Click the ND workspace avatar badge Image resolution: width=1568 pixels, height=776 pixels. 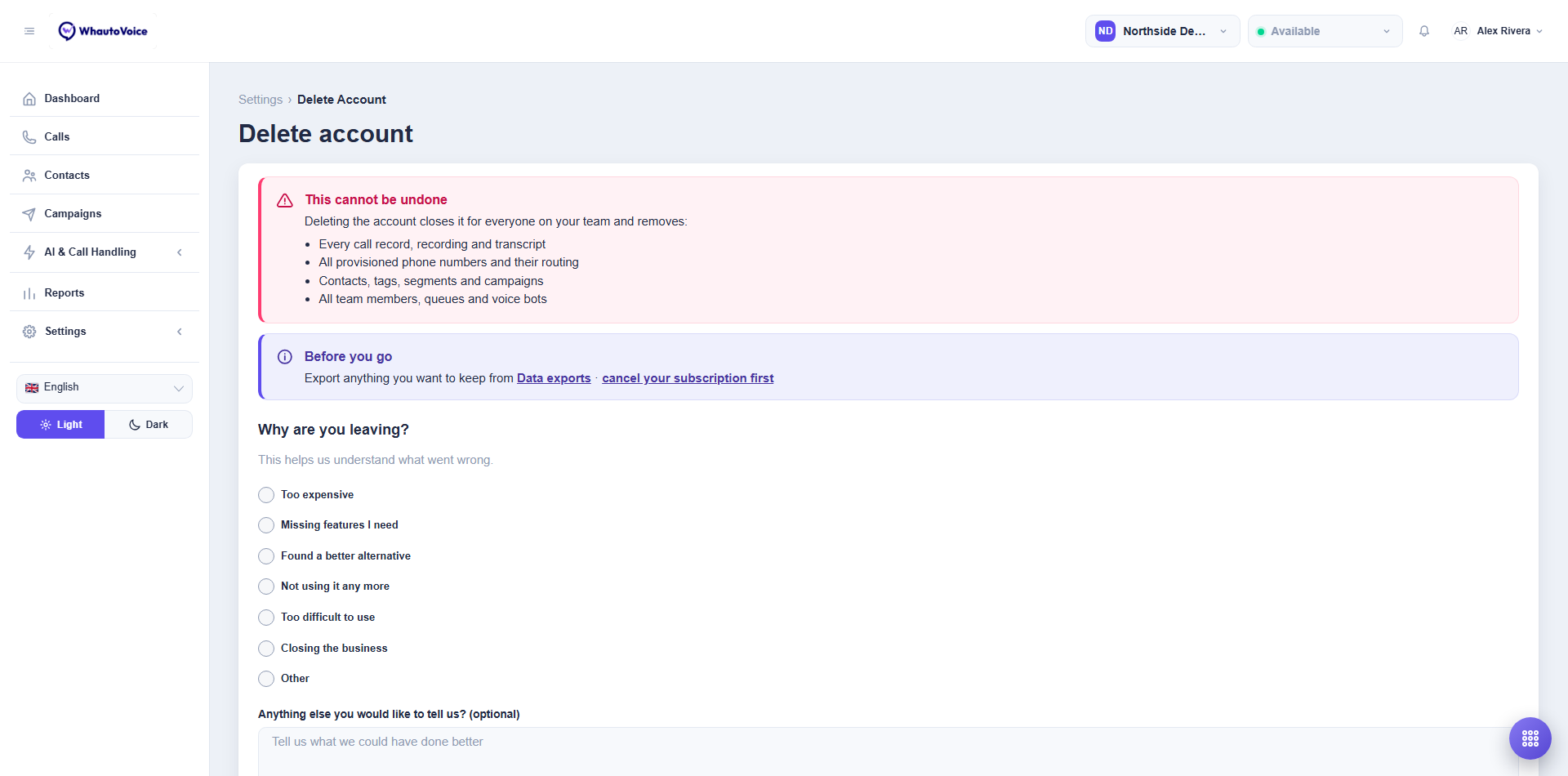click(1105, 31)
